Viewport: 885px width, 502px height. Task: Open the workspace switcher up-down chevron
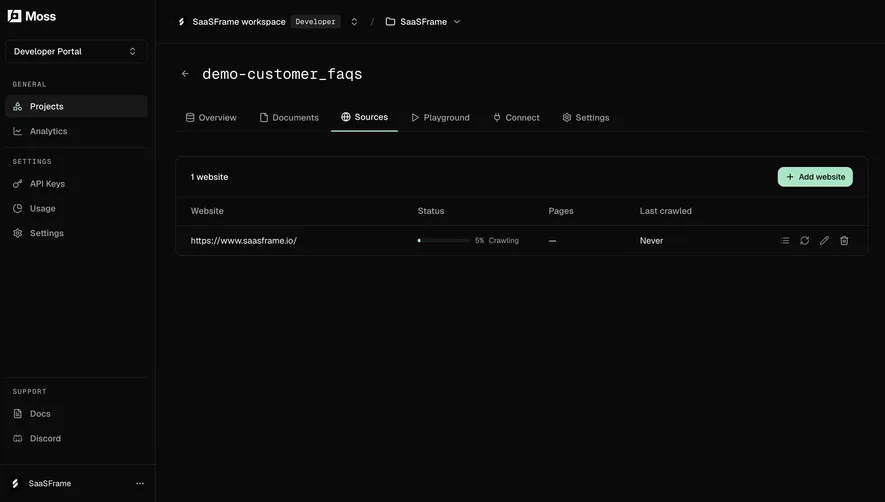[x=354, y=22]
